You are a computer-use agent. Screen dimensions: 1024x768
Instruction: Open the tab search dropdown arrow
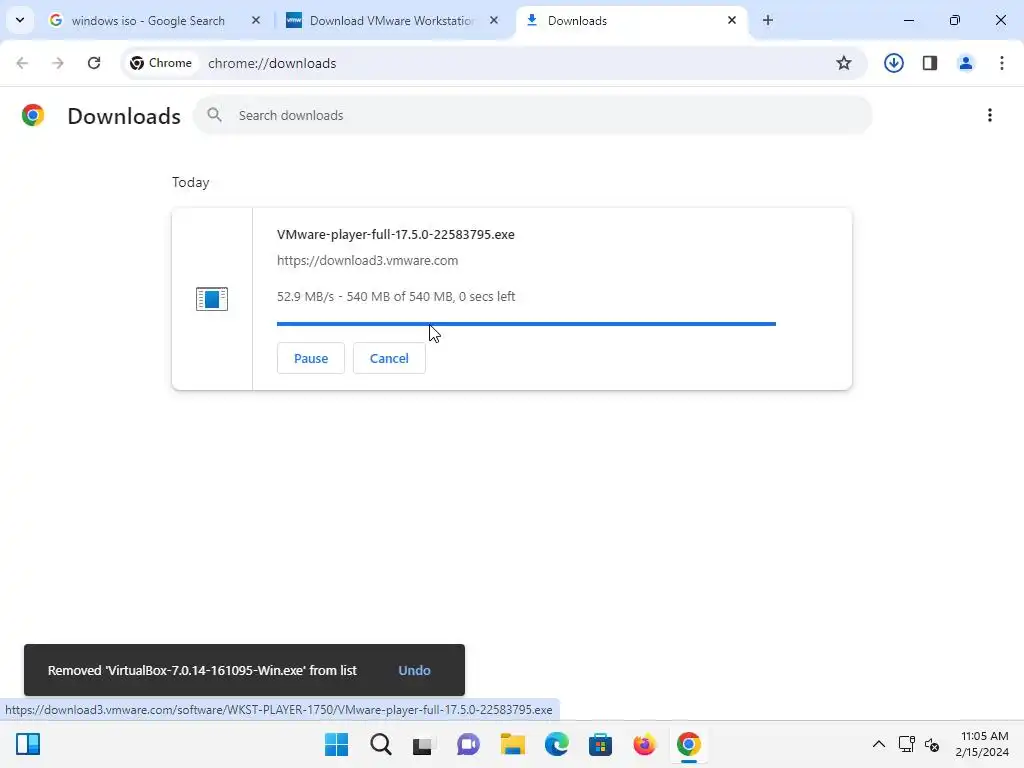20,20
